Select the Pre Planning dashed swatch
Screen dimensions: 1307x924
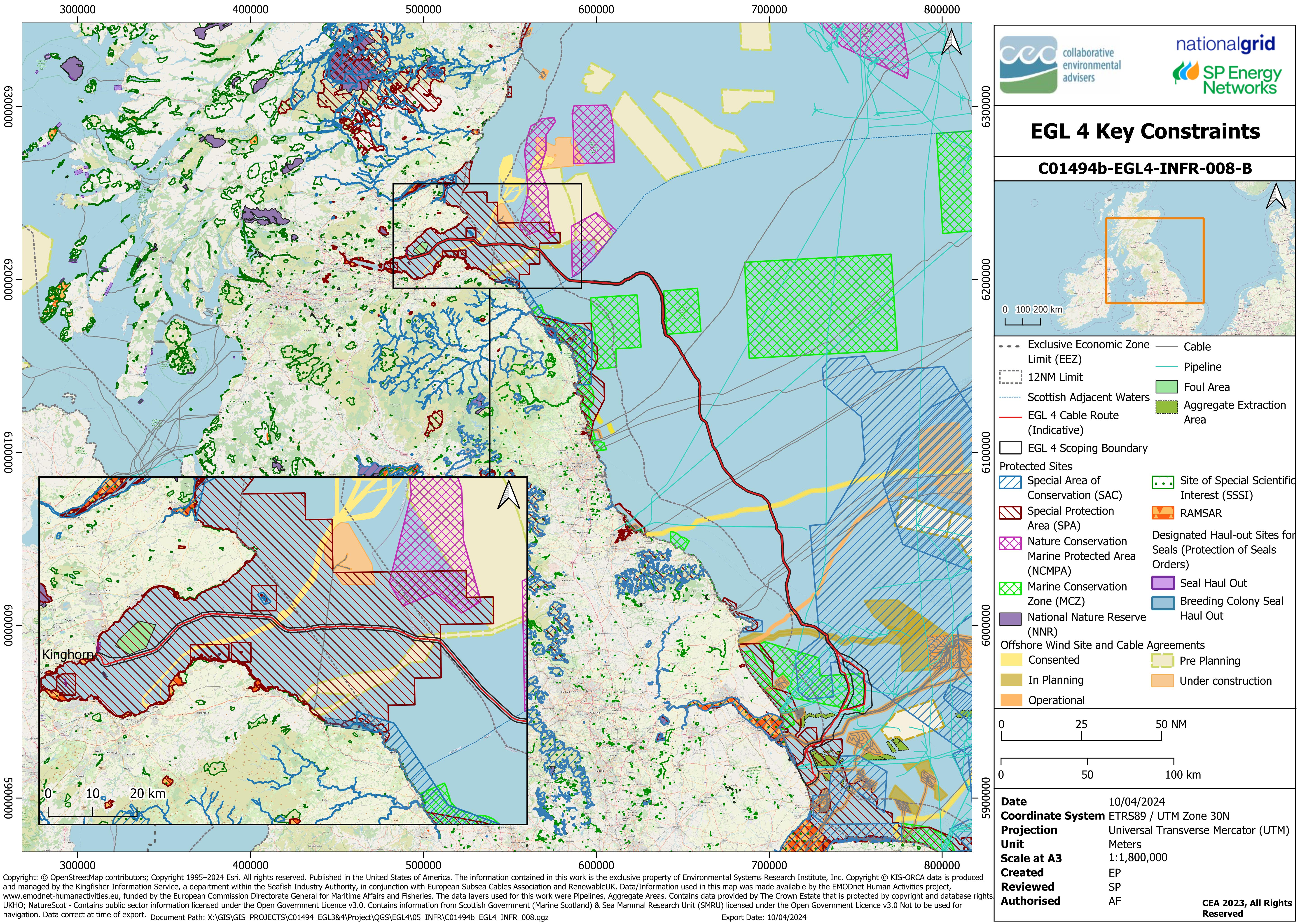[x=1162, y=660]
